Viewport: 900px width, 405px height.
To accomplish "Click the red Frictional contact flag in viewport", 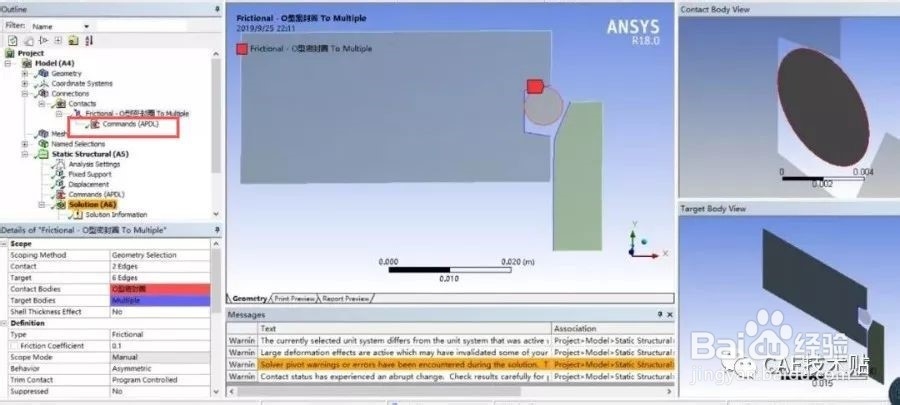I will coord(535,87).
